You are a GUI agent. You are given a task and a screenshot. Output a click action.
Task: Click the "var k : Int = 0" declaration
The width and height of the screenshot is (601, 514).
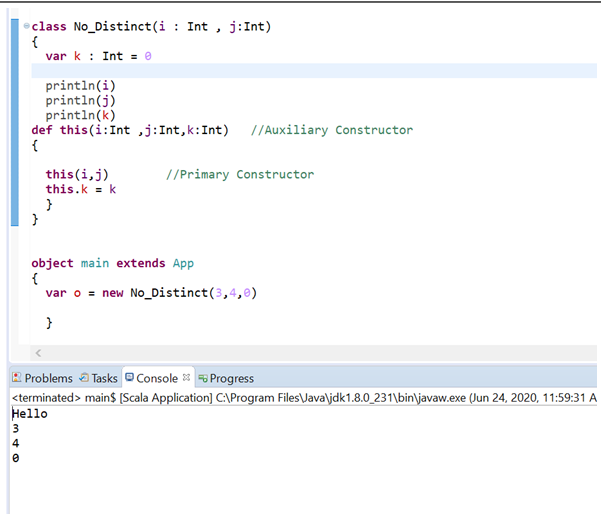tap(99, 56)
